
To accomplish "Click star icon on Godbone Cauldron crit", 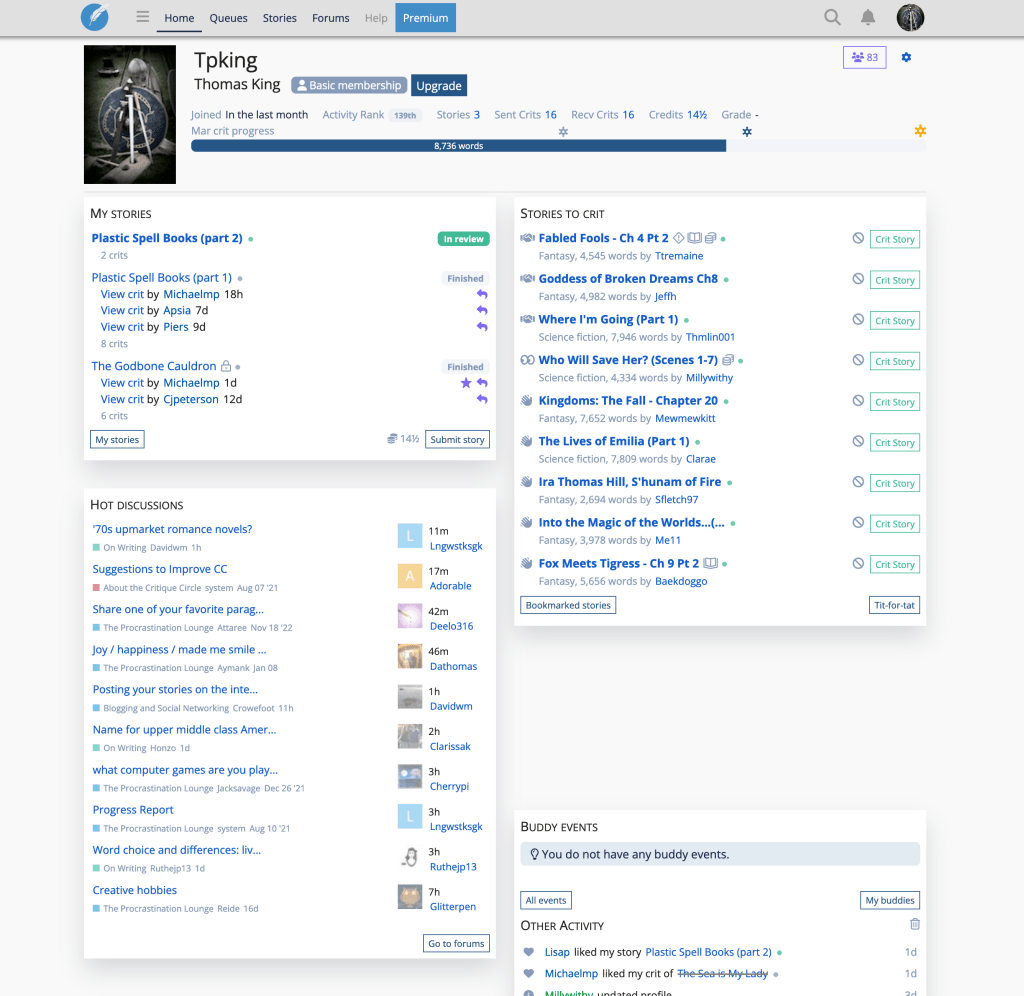I will pyautogui.click(x=465, y=383).
